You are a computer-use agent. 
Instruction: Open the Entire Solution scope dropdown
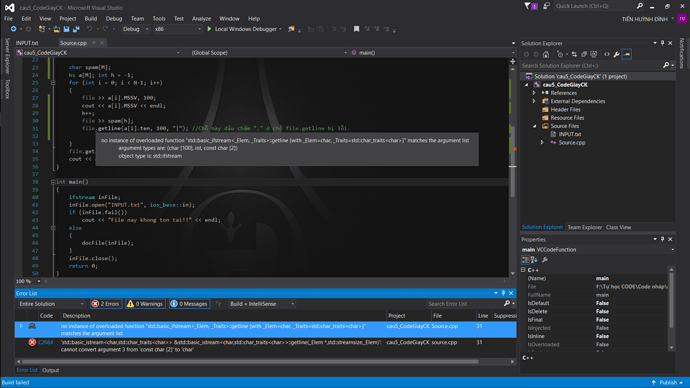[51, 304]
